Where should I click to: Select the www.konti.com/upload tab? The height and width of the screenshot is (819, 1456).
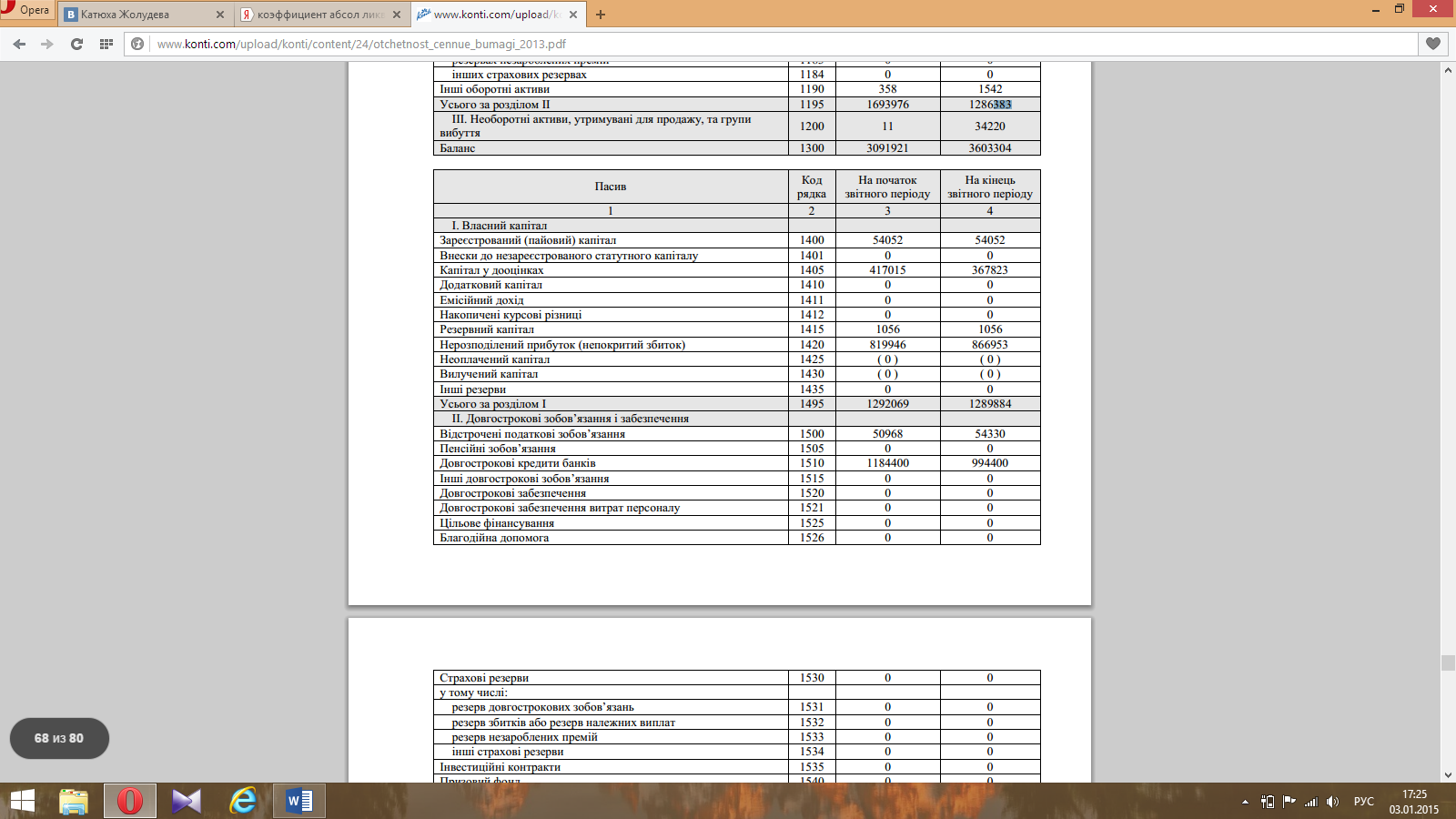coord(499,15)
